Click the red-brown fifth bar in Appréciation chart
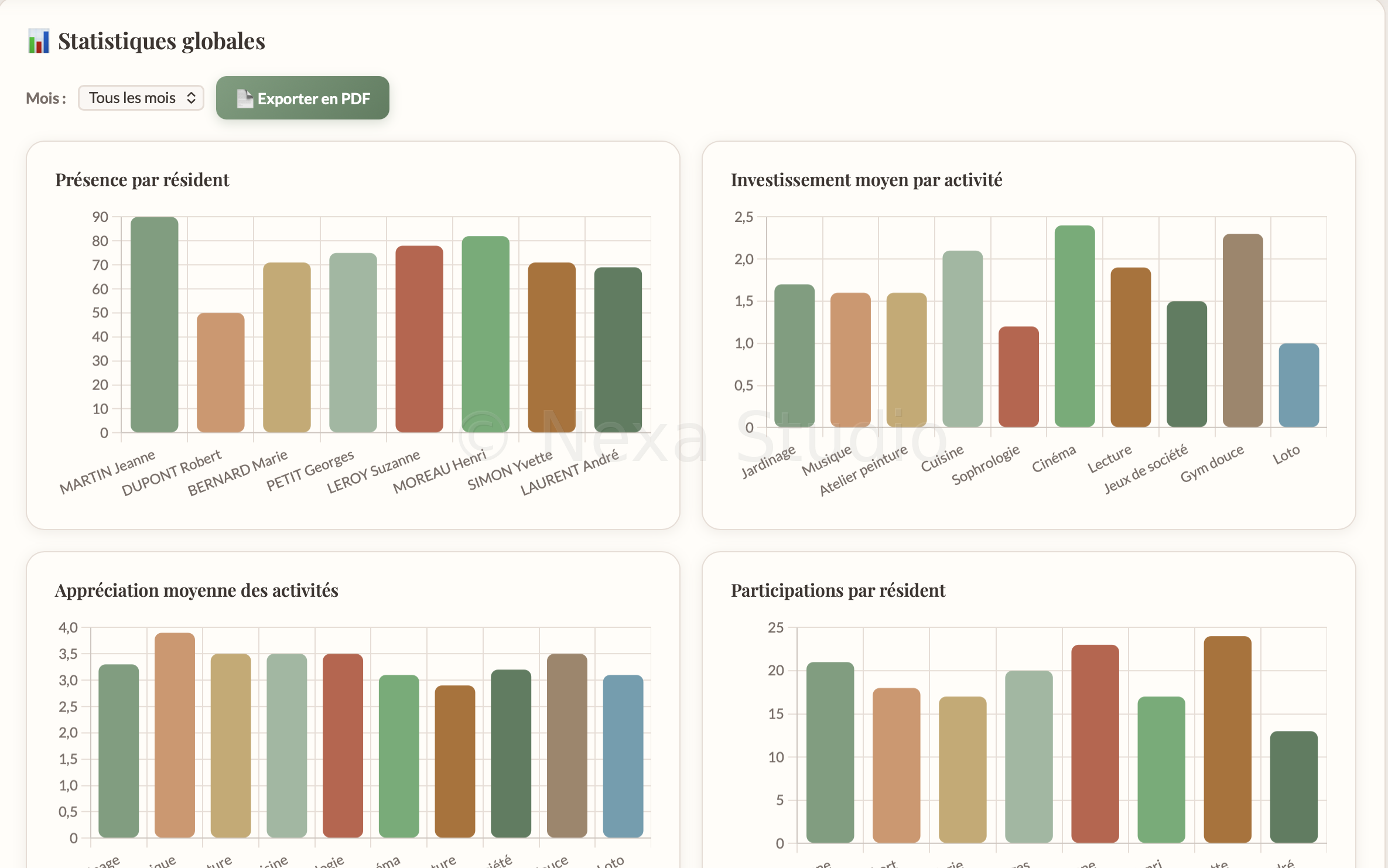1388x868 pixels. pyautogui.click(x=343, y=746)
